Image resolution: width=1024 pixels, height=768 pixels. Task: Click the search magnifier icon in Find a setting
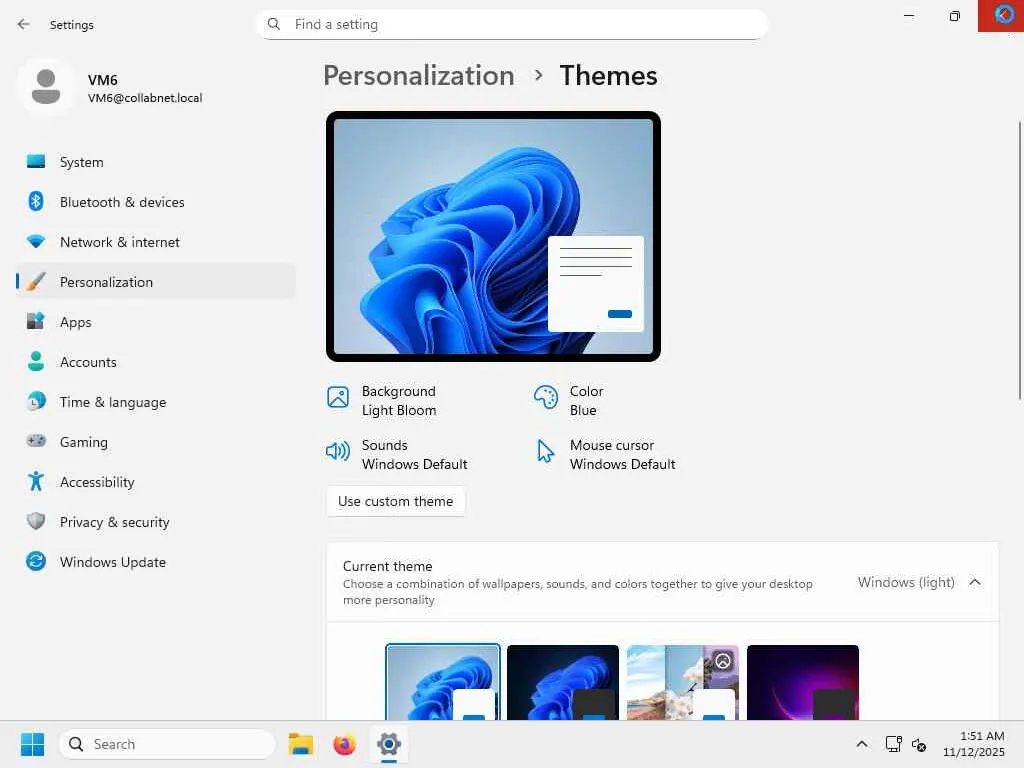[x=274, y=24]
